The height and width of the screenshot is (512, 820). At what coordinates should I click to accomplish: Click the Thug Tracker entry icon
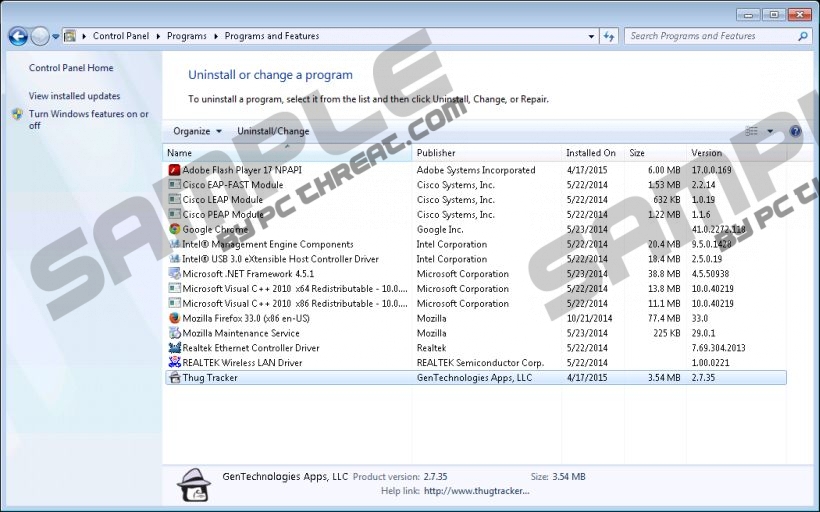[x=175, y=378]
